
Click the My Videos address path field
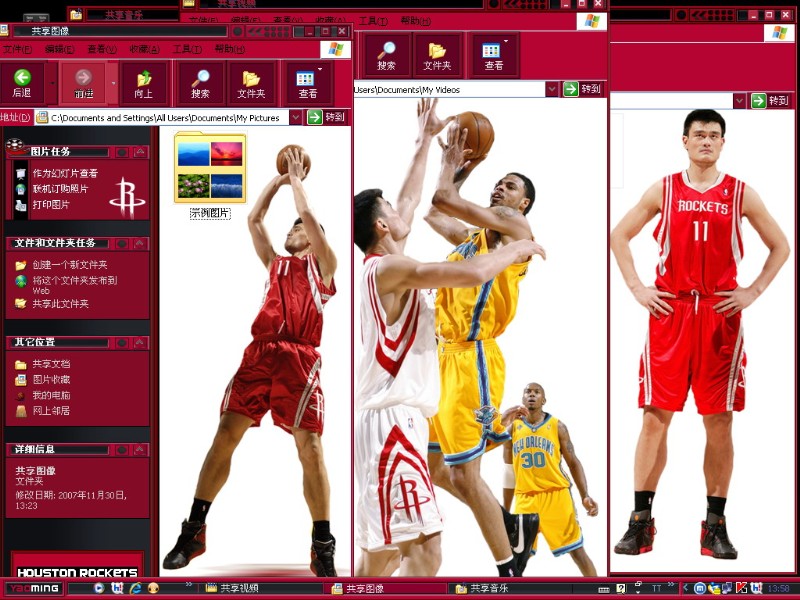(449, 90)
